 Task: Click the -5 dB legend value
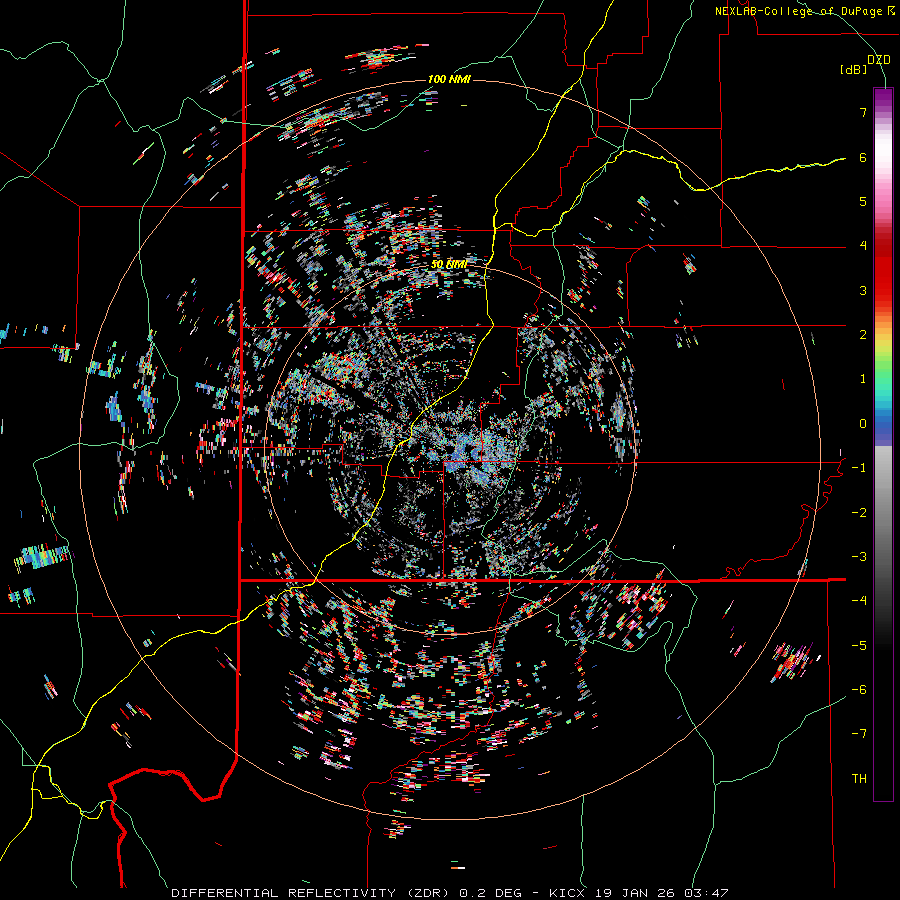point(859,645)
